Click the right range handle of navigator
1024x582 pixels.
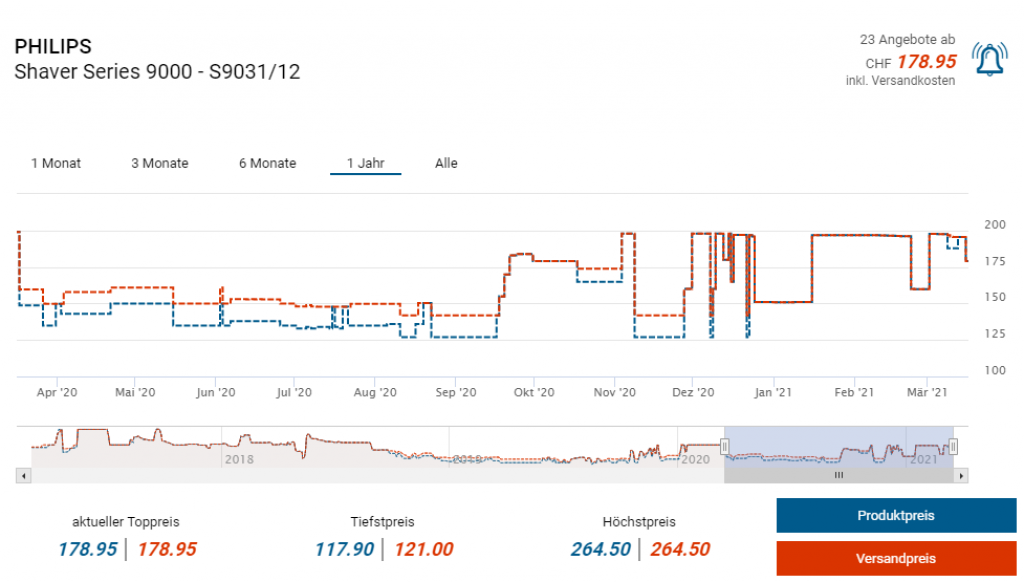[x=953, y=447]
